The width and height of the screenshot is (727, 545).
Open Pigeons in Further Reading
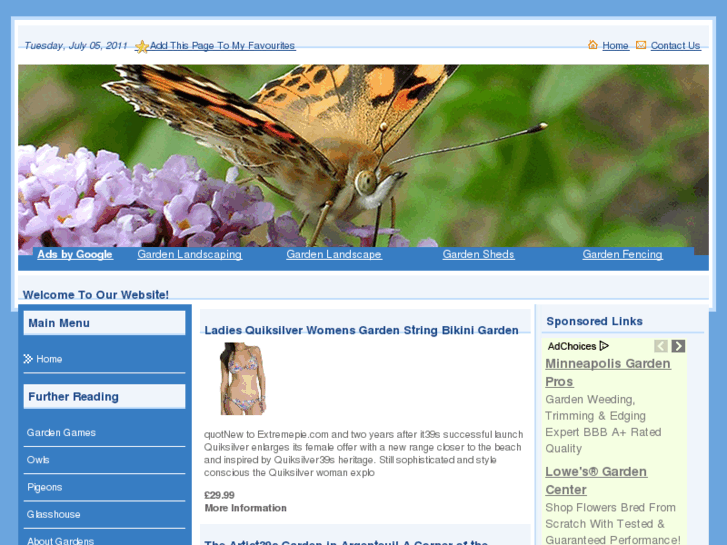pos(44,487)
